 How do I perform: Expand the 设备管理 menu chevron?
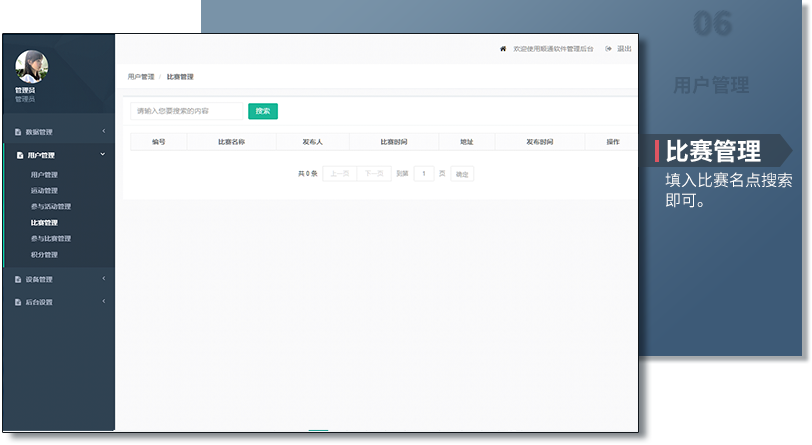(x=103, y=279)
